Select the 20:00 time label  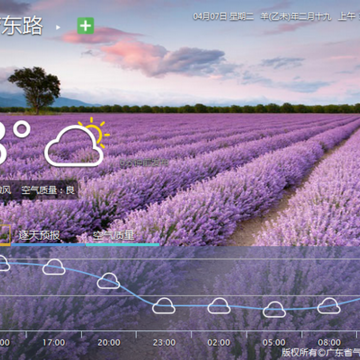tap(109, 342)
